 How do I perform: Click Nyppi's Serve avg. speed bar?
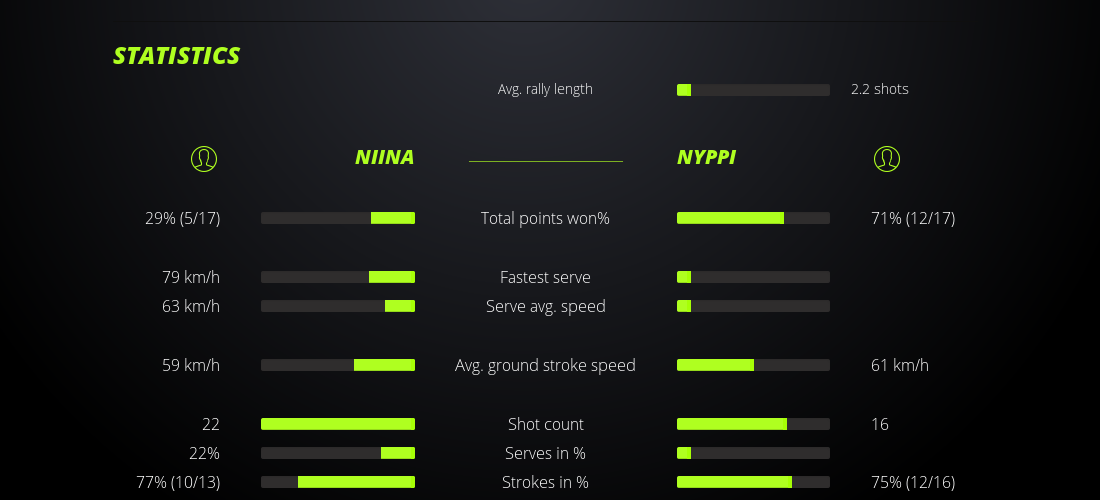click(x=753, y=306)
